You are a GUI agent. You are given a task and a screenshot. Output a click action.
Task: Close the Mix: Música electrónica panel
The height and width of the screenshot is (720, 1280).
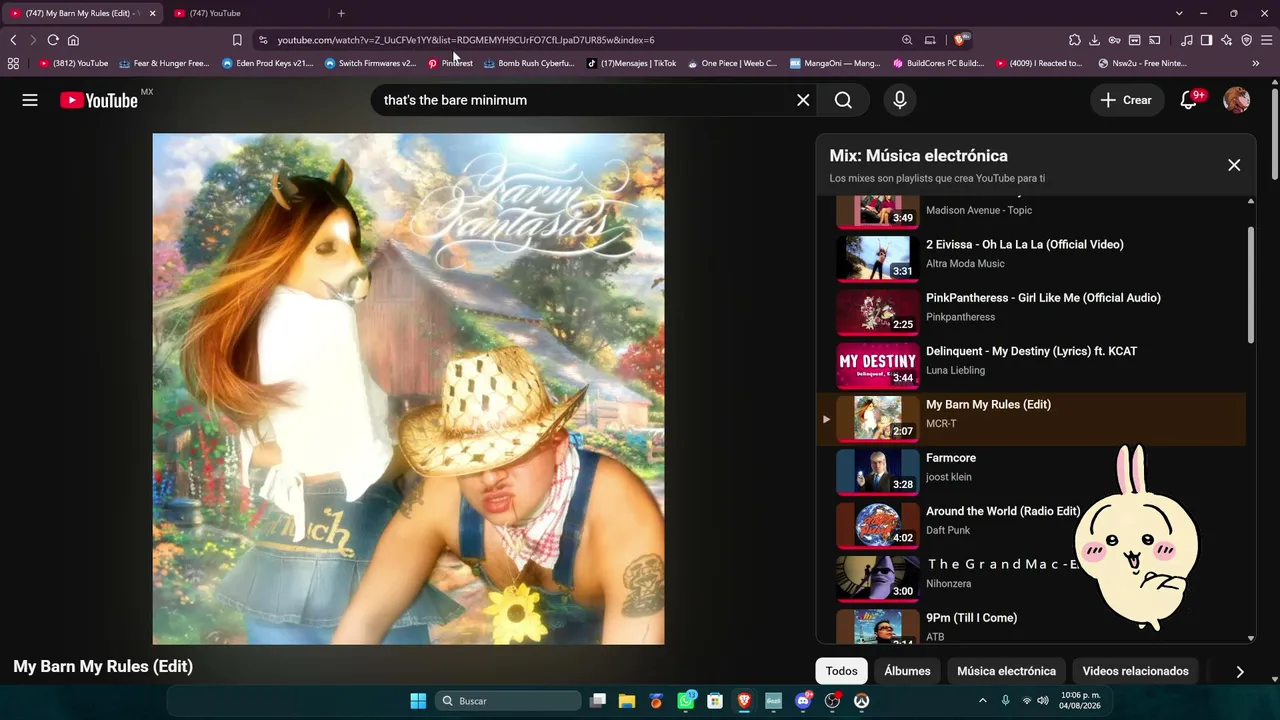pyautogui.click(x=1234, y=165)
